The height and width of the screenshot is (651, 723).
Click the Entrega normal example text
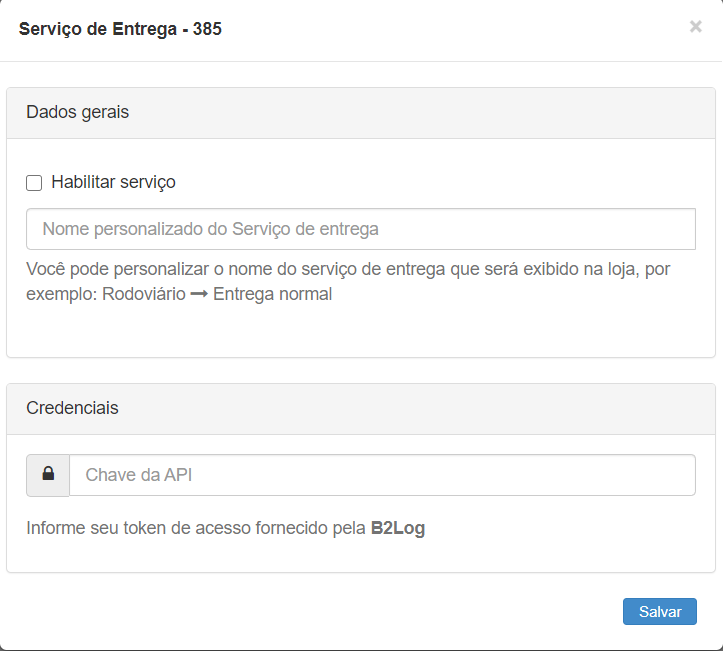coord(272,295)
